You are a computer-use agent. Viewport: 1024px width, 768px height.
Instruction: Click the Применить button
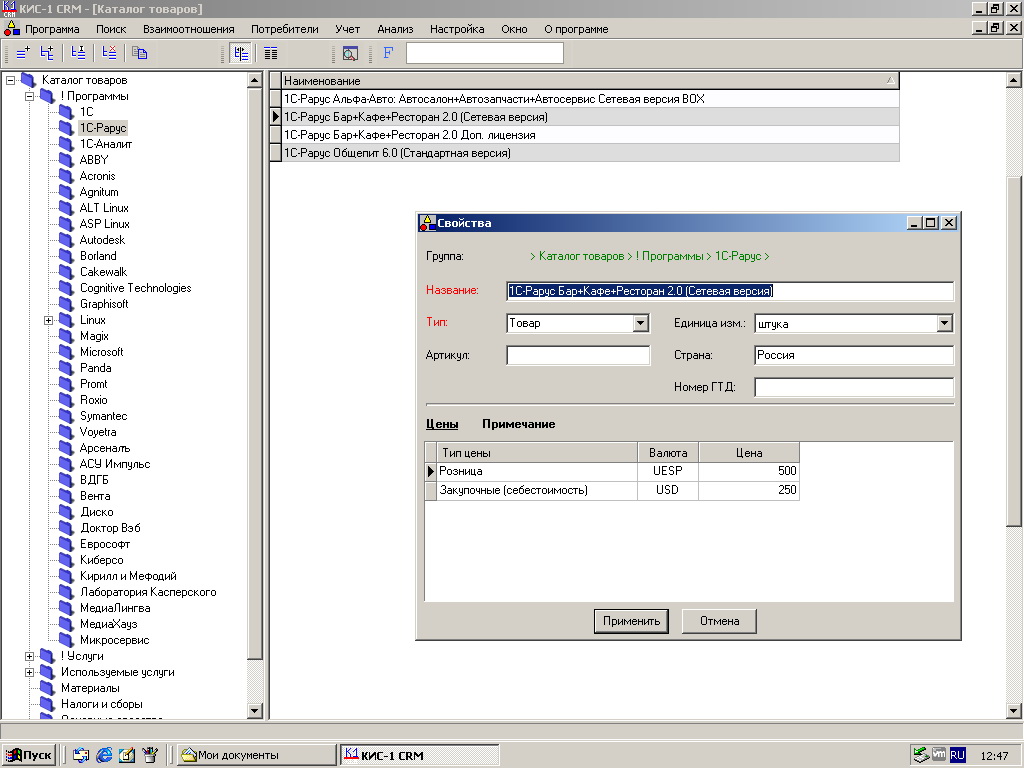pos(632,621)
